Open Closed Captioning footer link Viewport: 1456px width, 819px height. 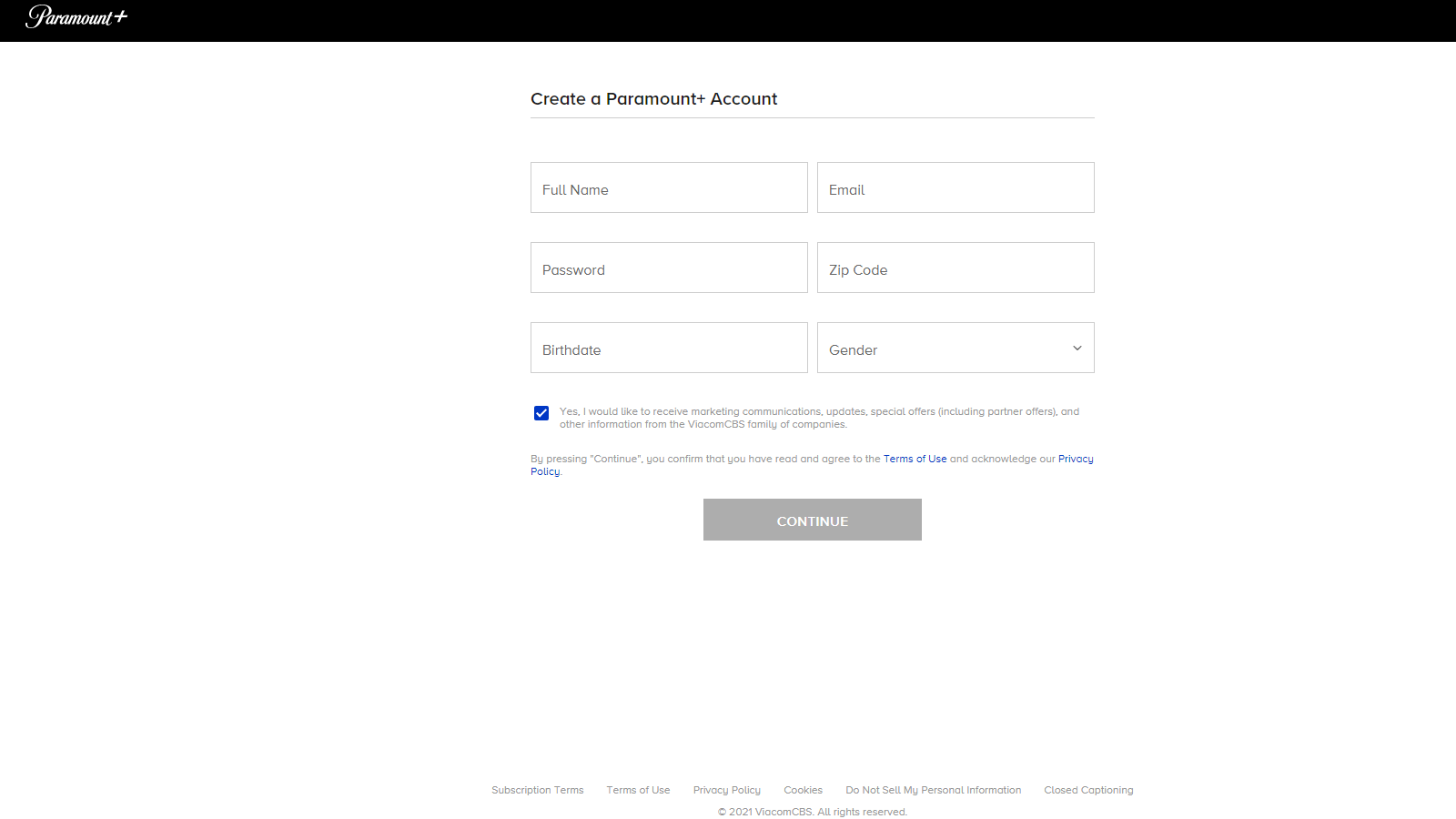pos(1088,790)
